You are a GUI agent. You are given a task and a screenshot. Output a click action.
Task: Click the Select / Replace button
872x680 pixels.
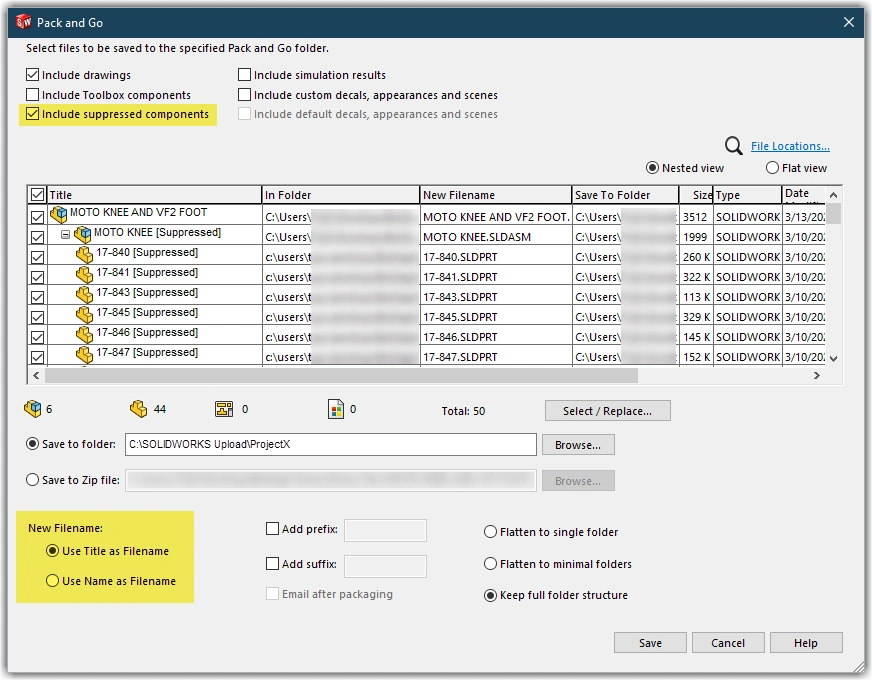pyautogui.click(x=607, y=411)
